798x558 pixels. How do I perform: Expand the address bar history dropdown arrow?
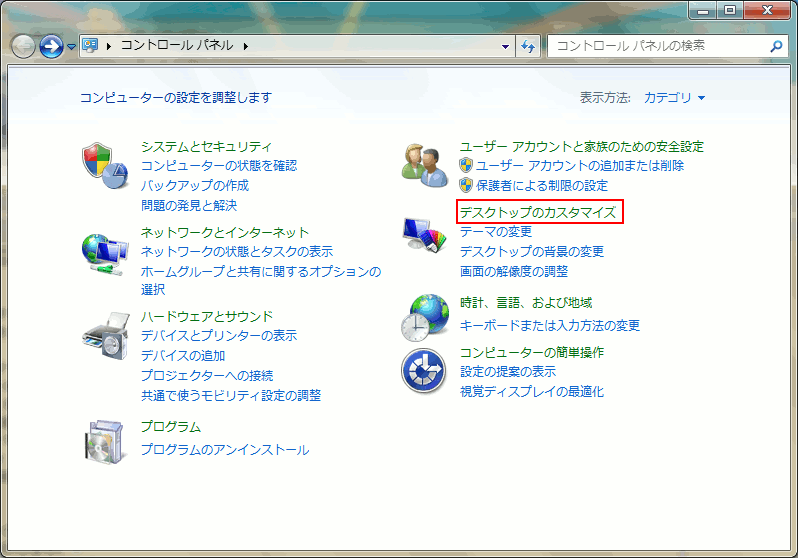[x=505, y=46]
